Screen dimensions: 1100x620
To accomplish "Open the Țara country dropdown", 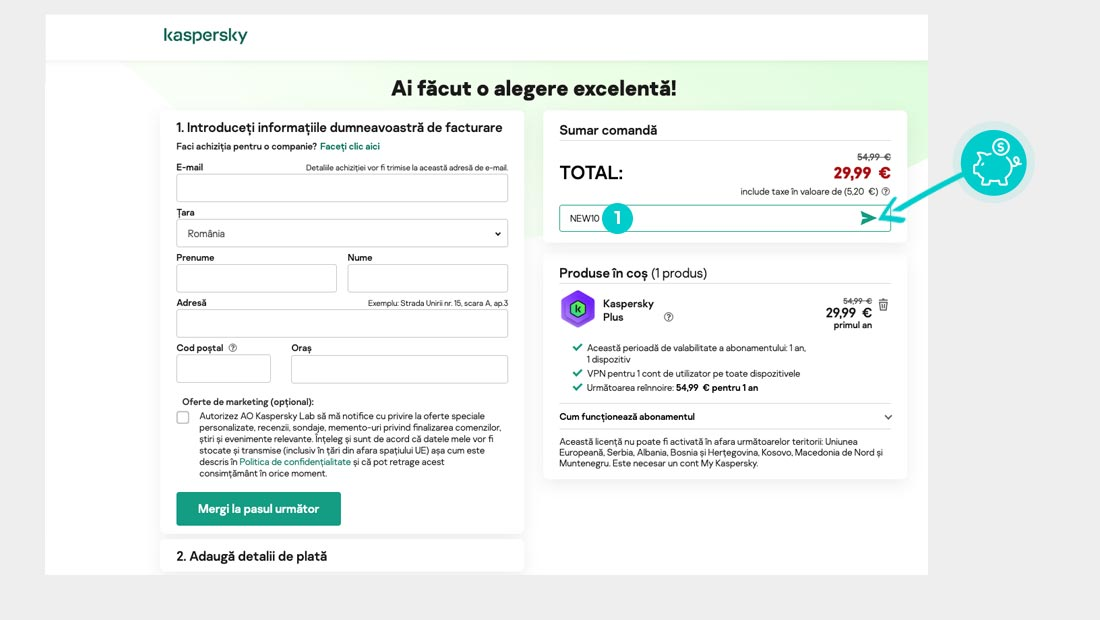I will coord(342,233).
